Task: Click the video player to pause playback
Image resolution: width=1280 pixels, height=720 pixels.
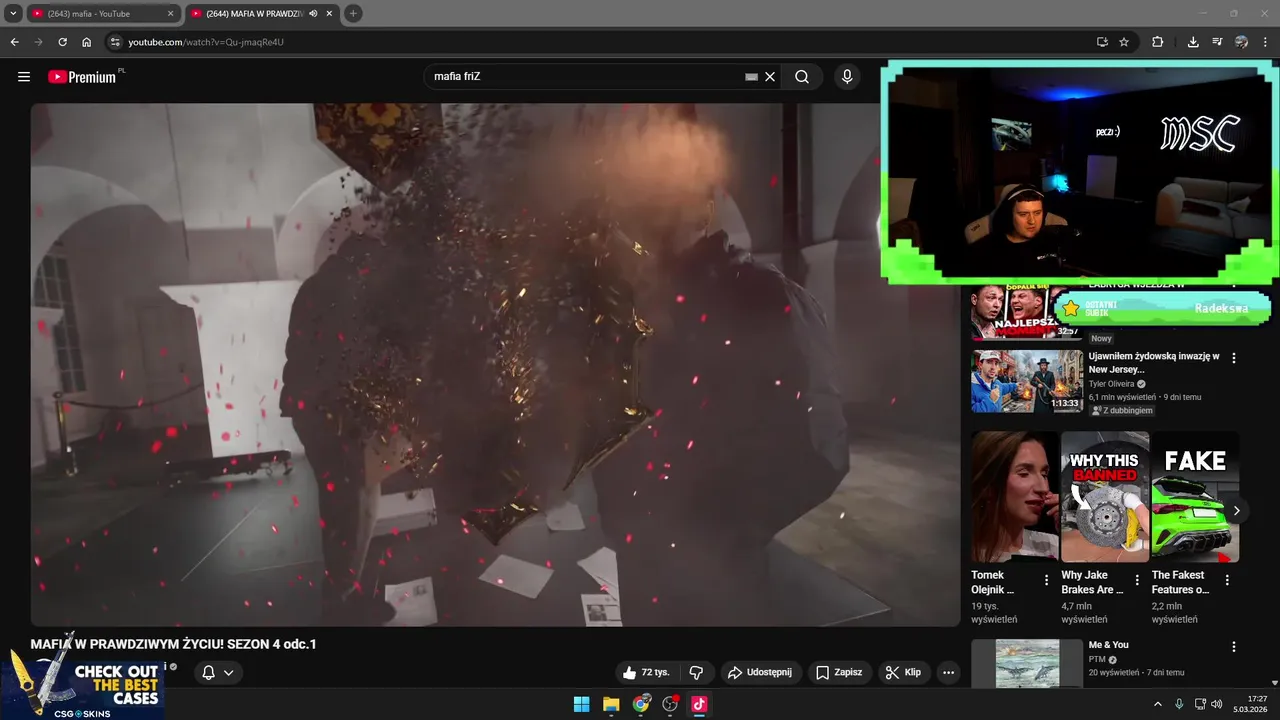Action: pos(495,365)
